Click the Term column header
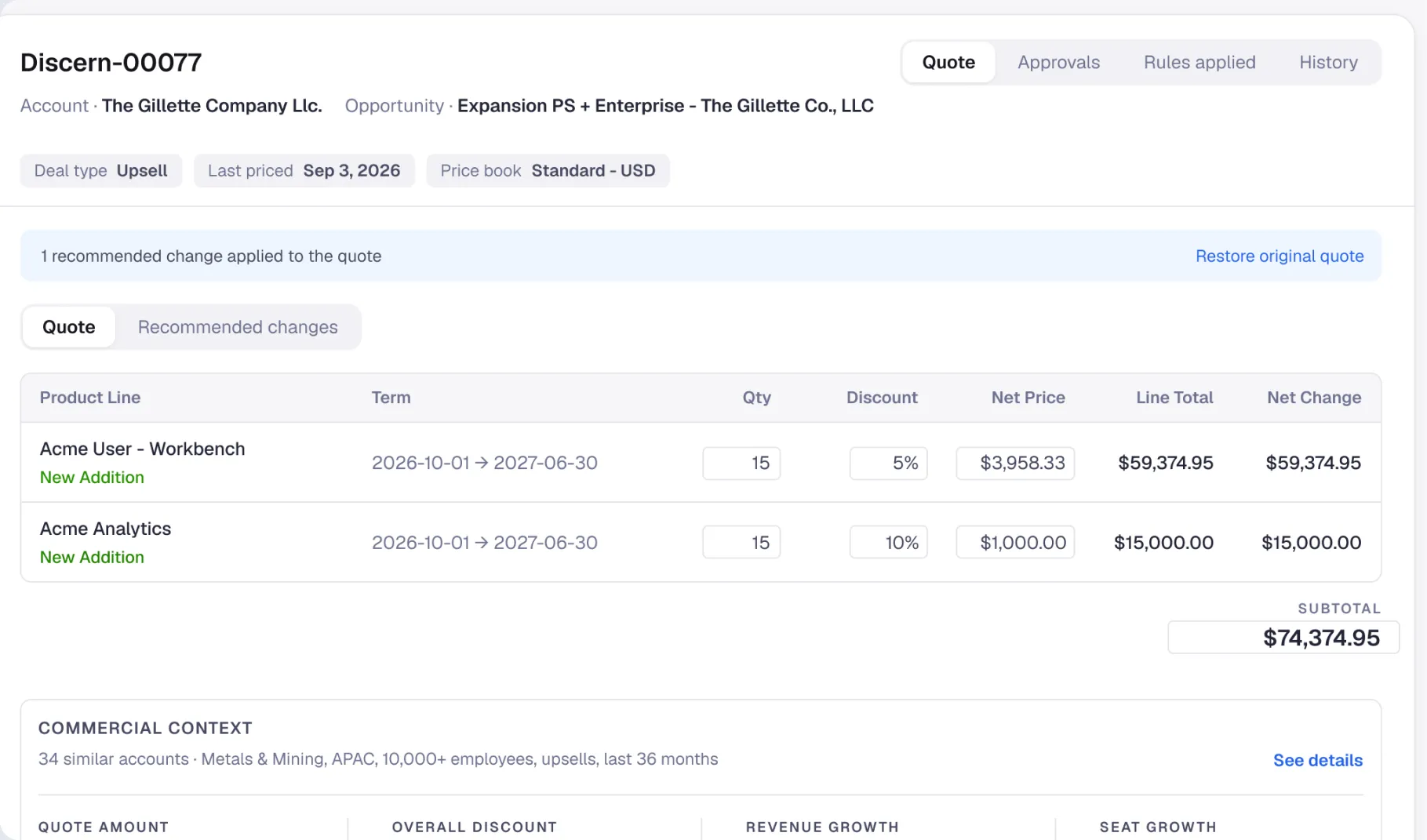 391,398
